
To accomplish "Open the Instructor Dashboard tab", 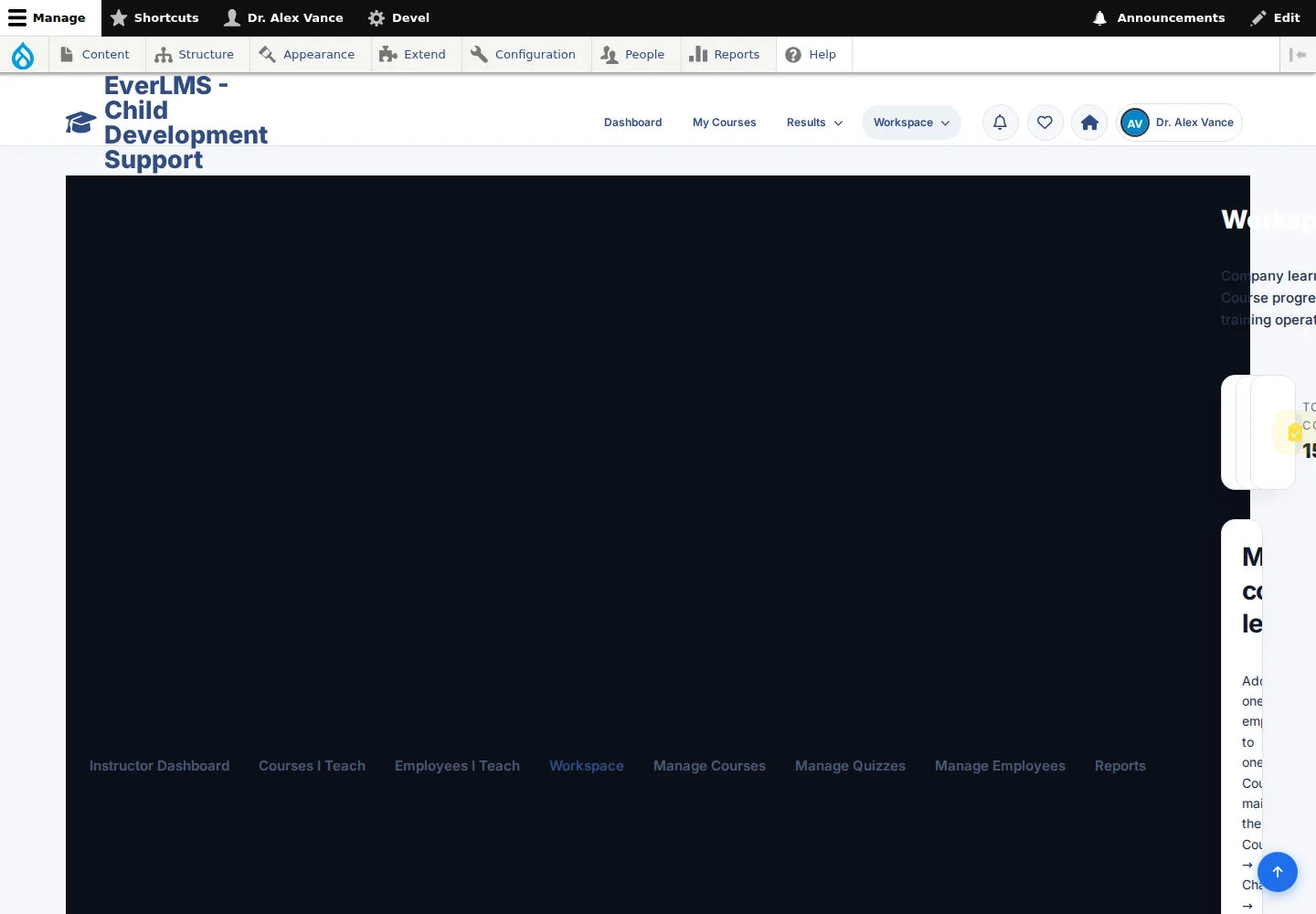I will tap(159, 766).
